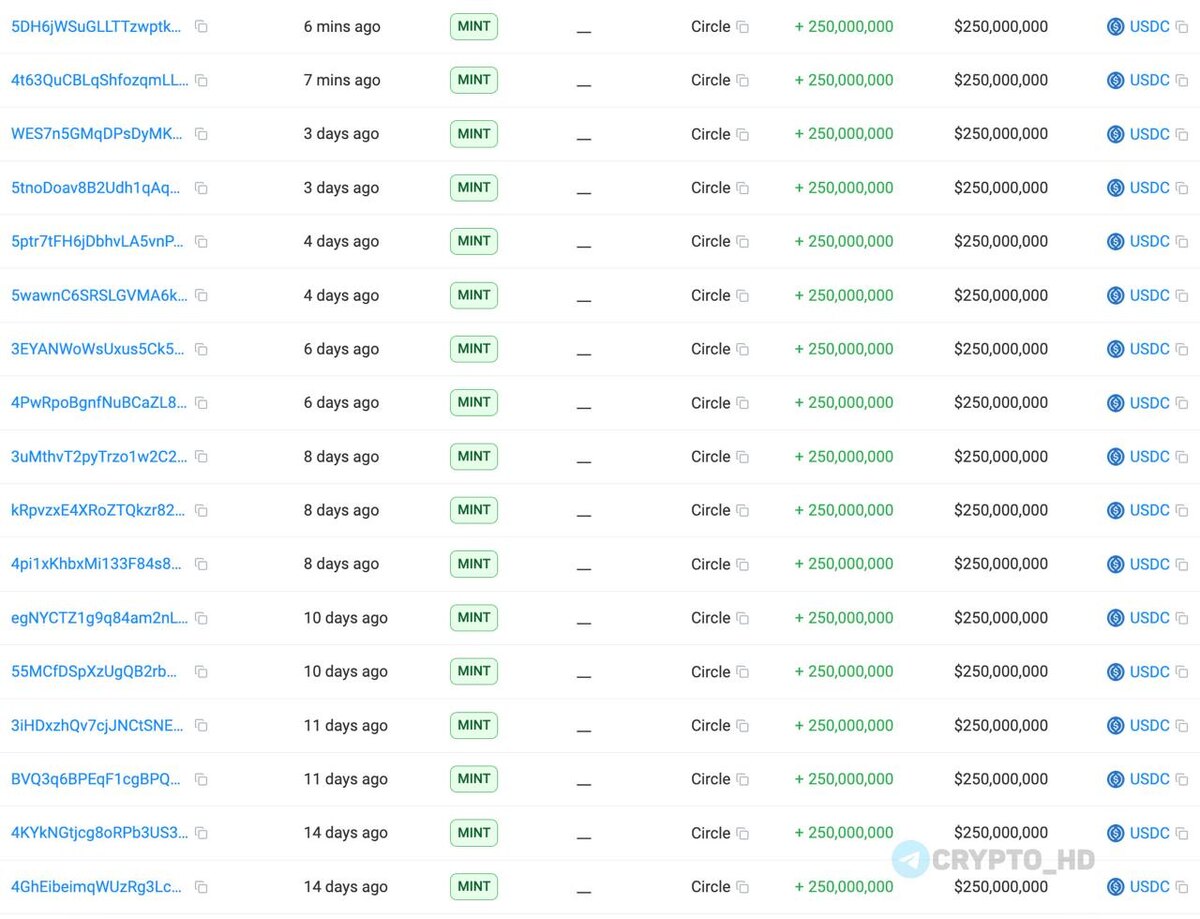Copy the WES7n5GMqDPsDyMK signature
This screenshot has width=1200, height=919.
coord(201,134)
